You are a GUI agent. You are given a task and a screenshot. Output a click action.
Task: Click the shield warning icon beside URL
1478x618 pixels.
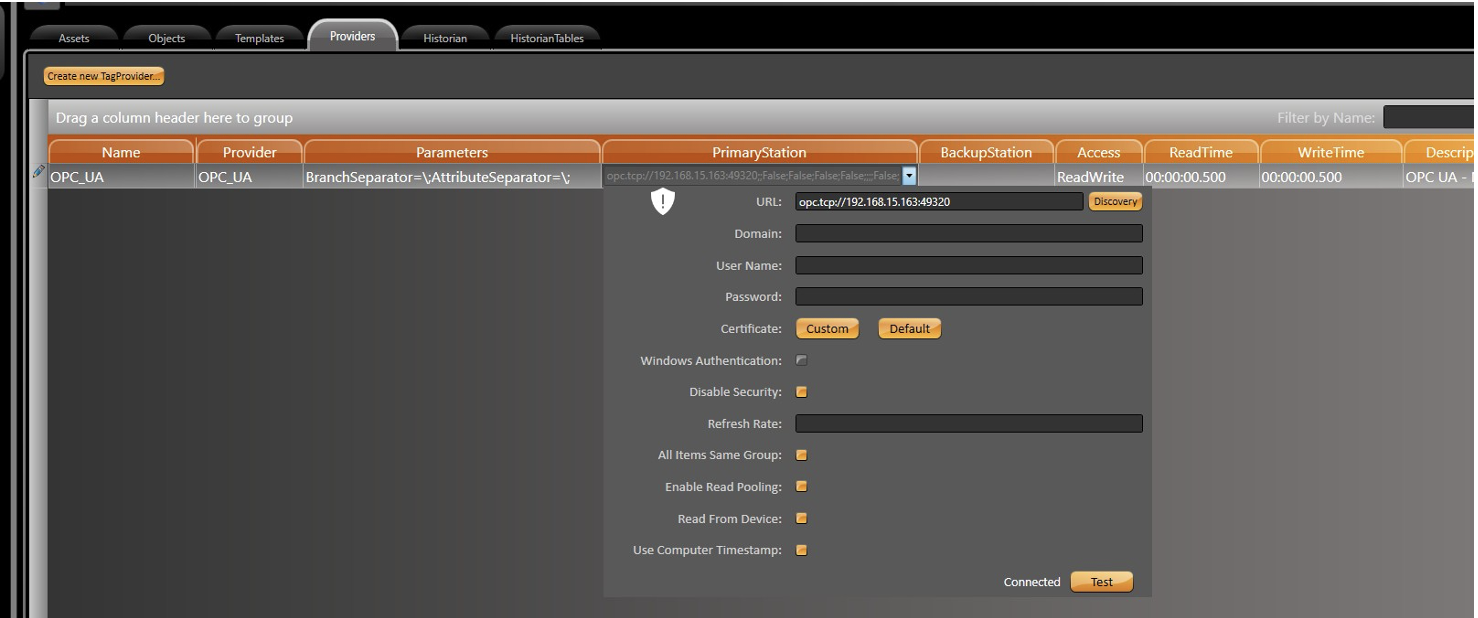point(662,203)
